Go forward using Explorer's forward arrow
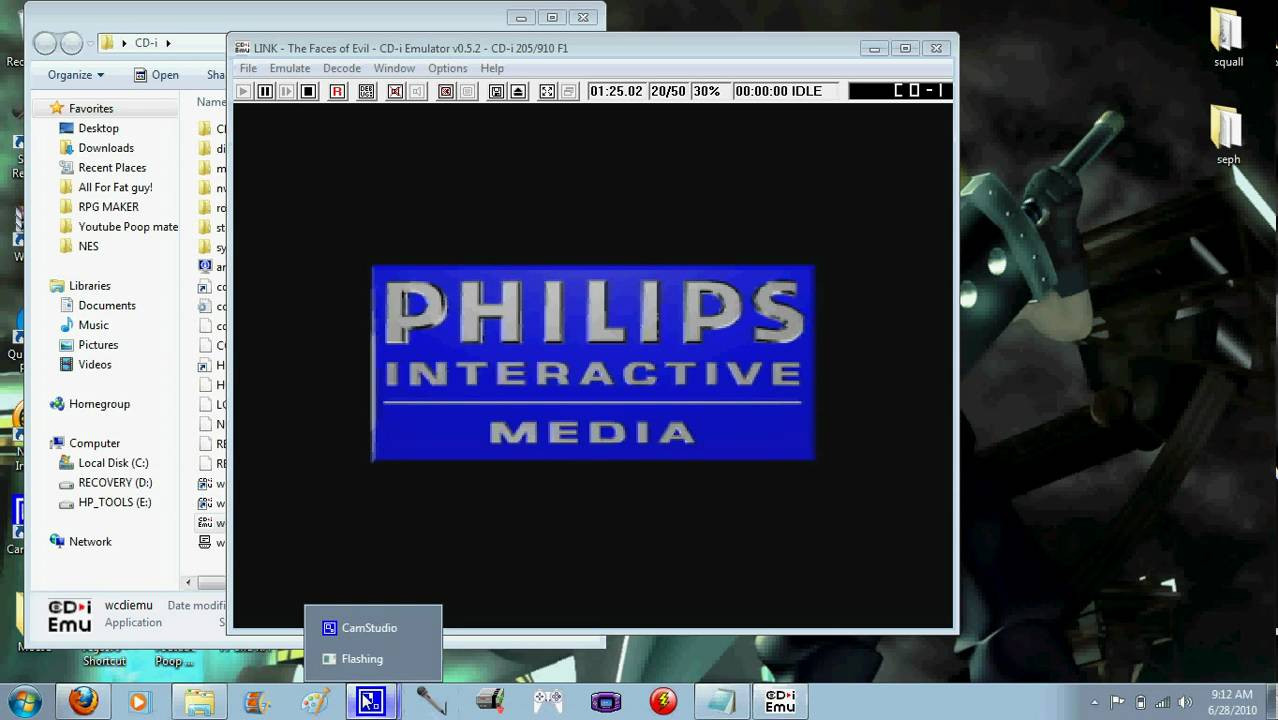1278x720 pixels. (x=71, y=43)
